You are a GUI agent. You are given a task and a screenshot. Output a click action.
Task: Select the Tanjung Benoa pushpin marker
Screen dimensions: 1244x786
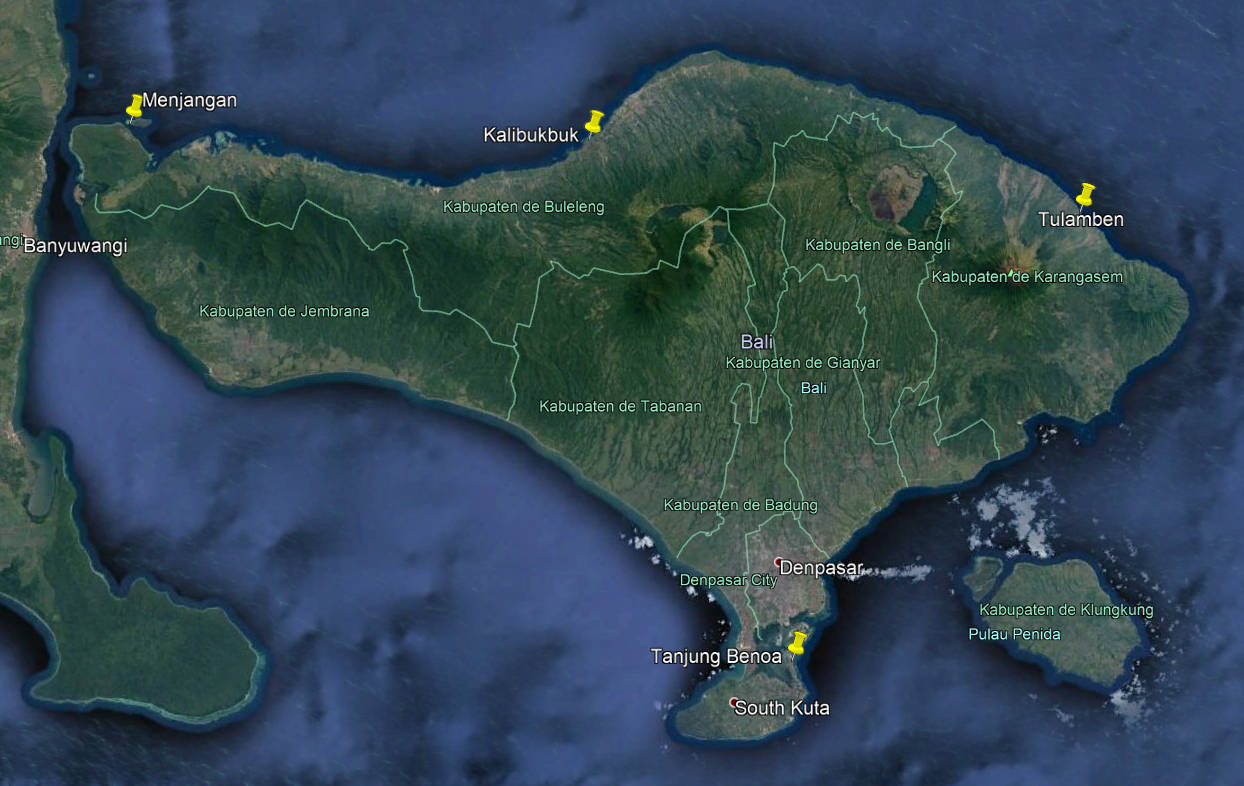point(798,643)
